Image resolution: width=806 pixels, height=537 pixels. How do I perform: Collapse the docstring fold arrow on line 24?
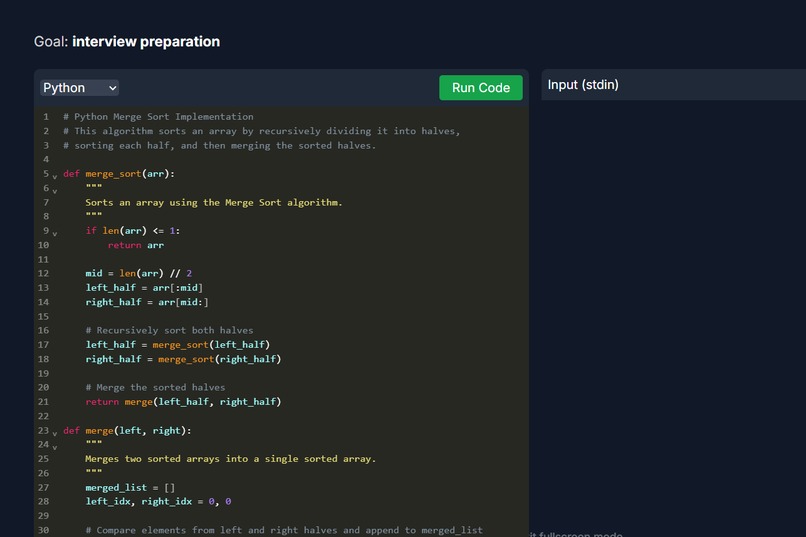coord(54,447)
